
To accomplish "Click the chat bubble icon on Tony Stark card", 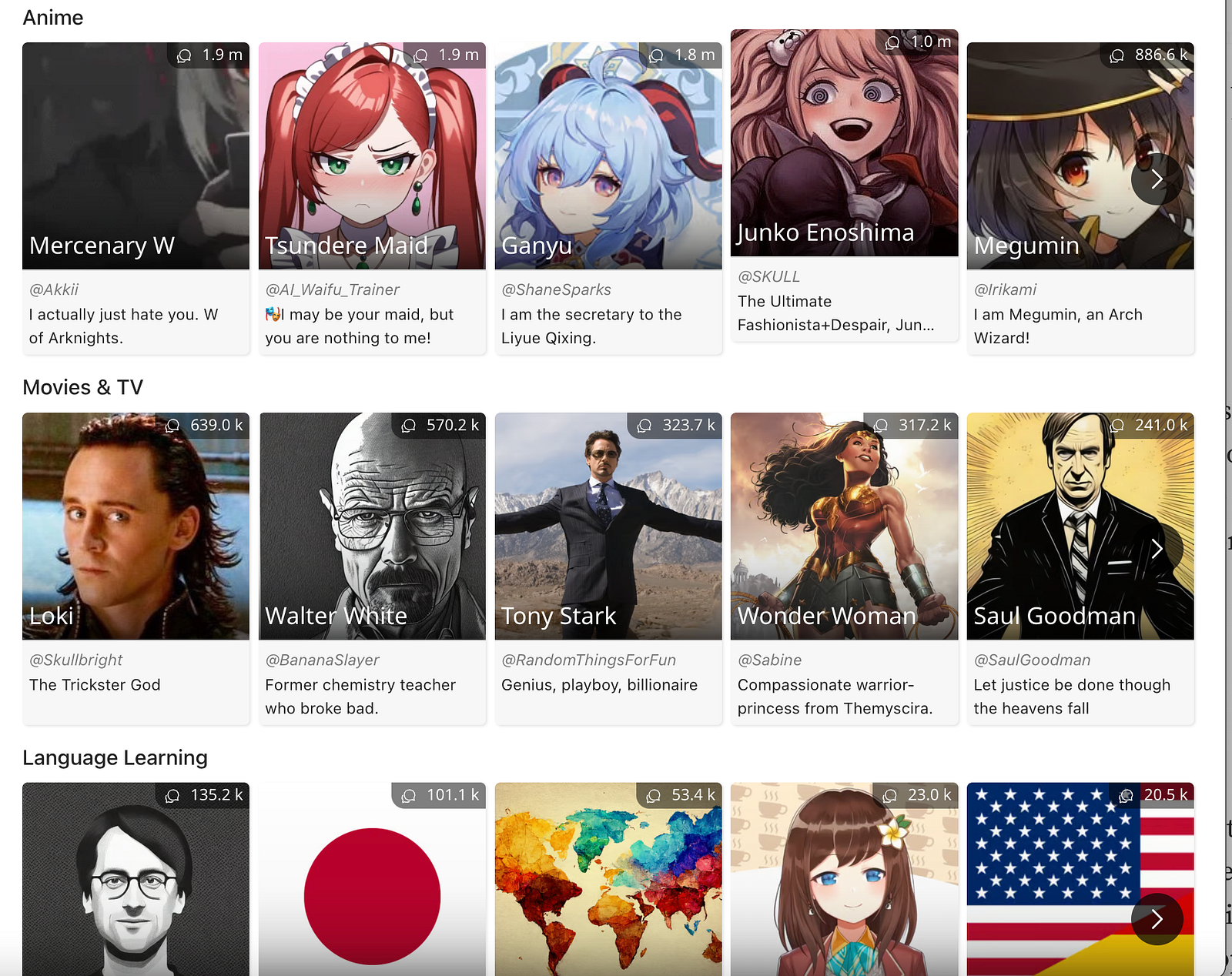I will tap(645, 426).
